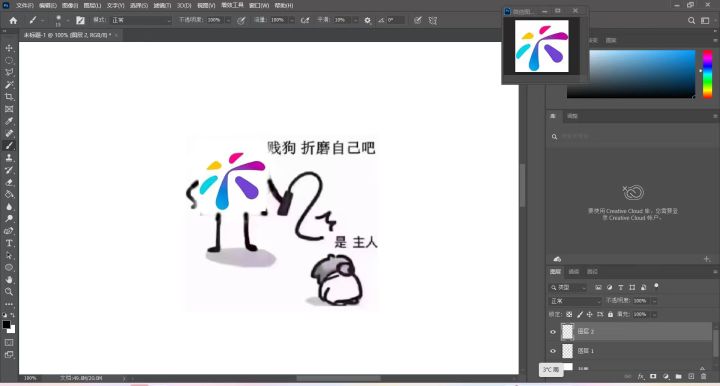Image resolution: width=720 pixels, height=386 pixels.
Task: Select the Paint Bucket tool
Action: point(9,194)
